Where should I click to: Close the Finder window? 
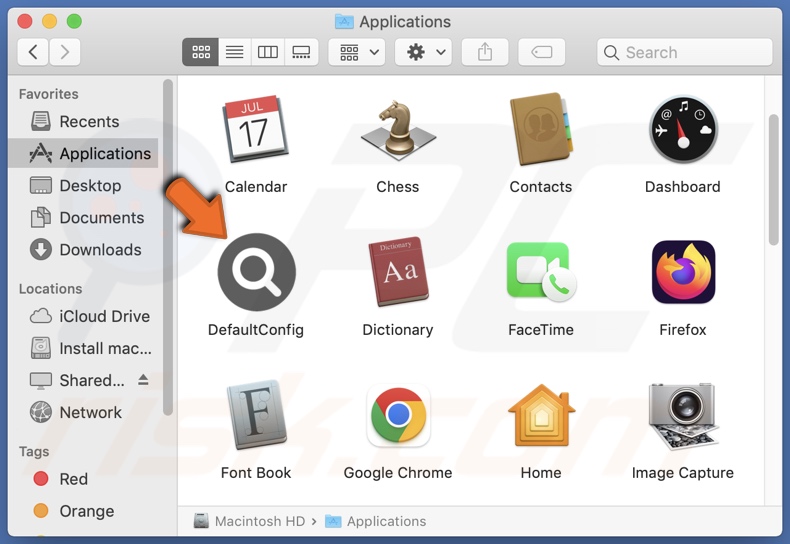pos(25,21)
